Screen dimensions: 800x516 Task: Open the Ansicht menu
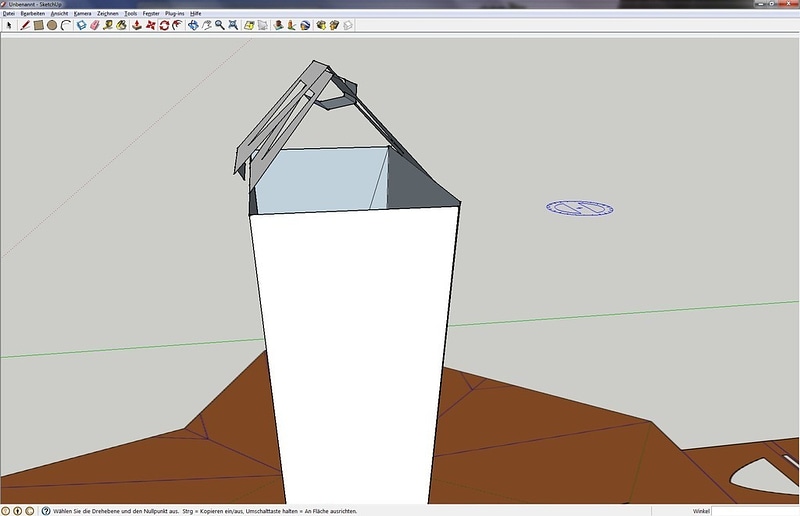click(59, 13)
